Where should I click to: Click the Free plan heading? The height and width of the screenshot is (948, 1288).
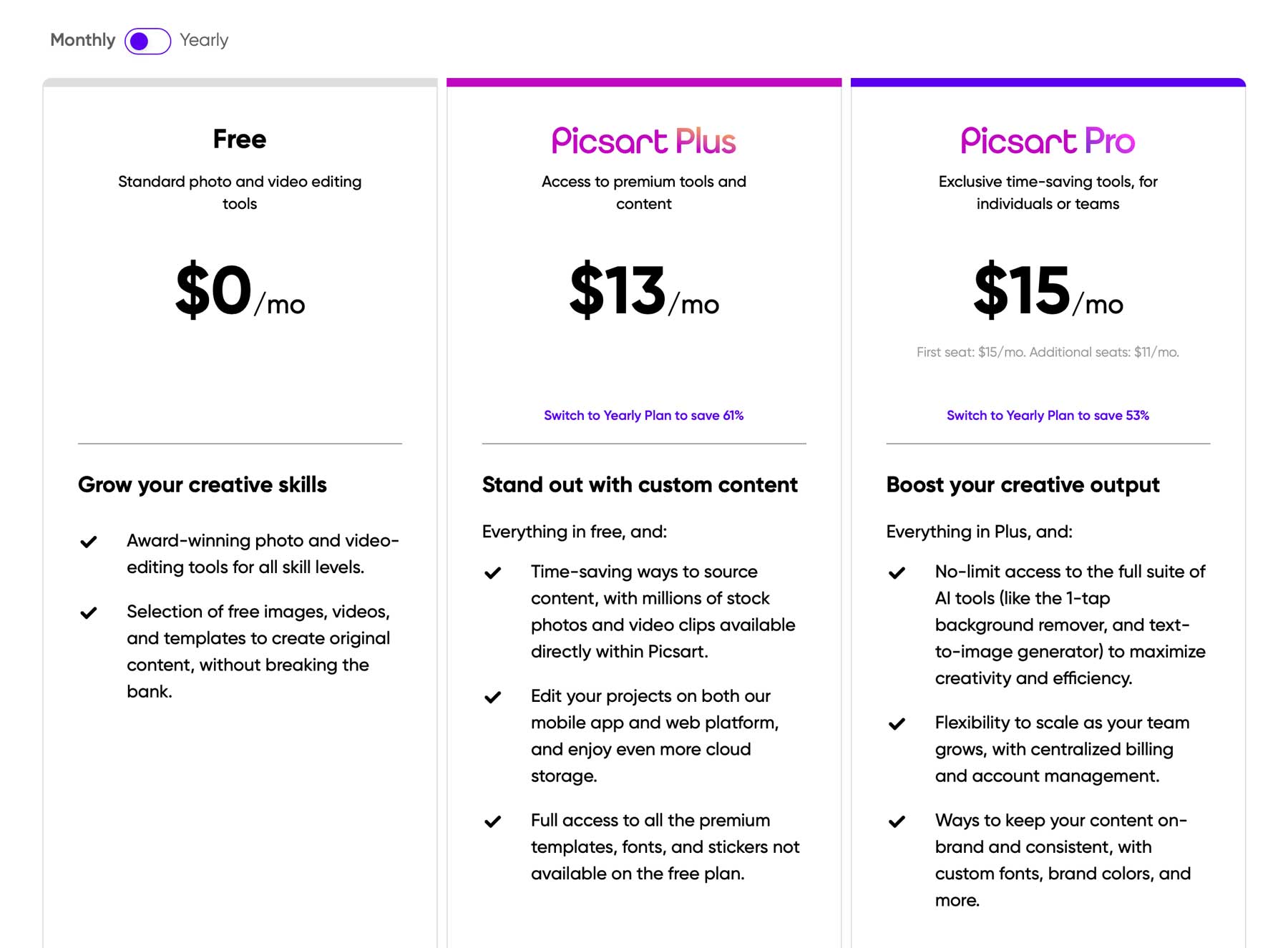point(239,139)
